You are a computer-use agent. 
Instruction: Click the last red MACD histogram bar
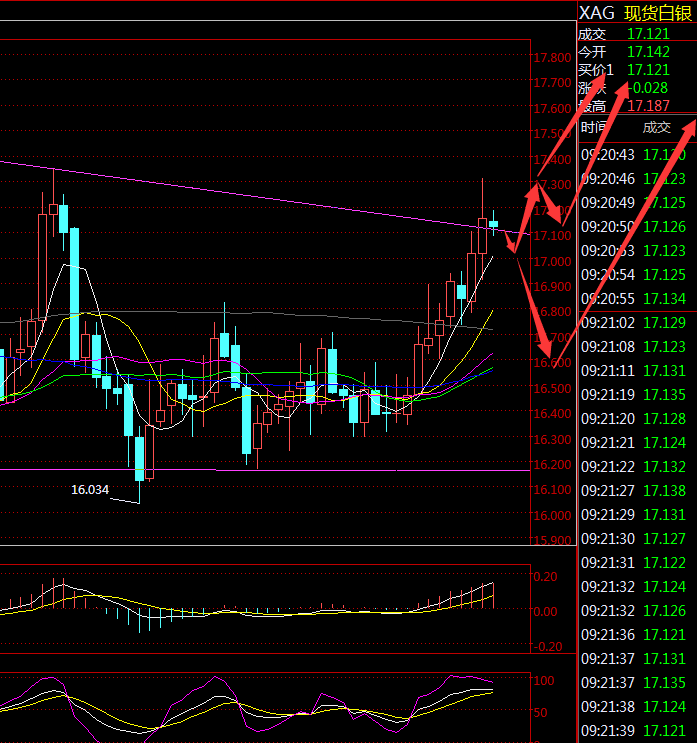pos(494,596)
